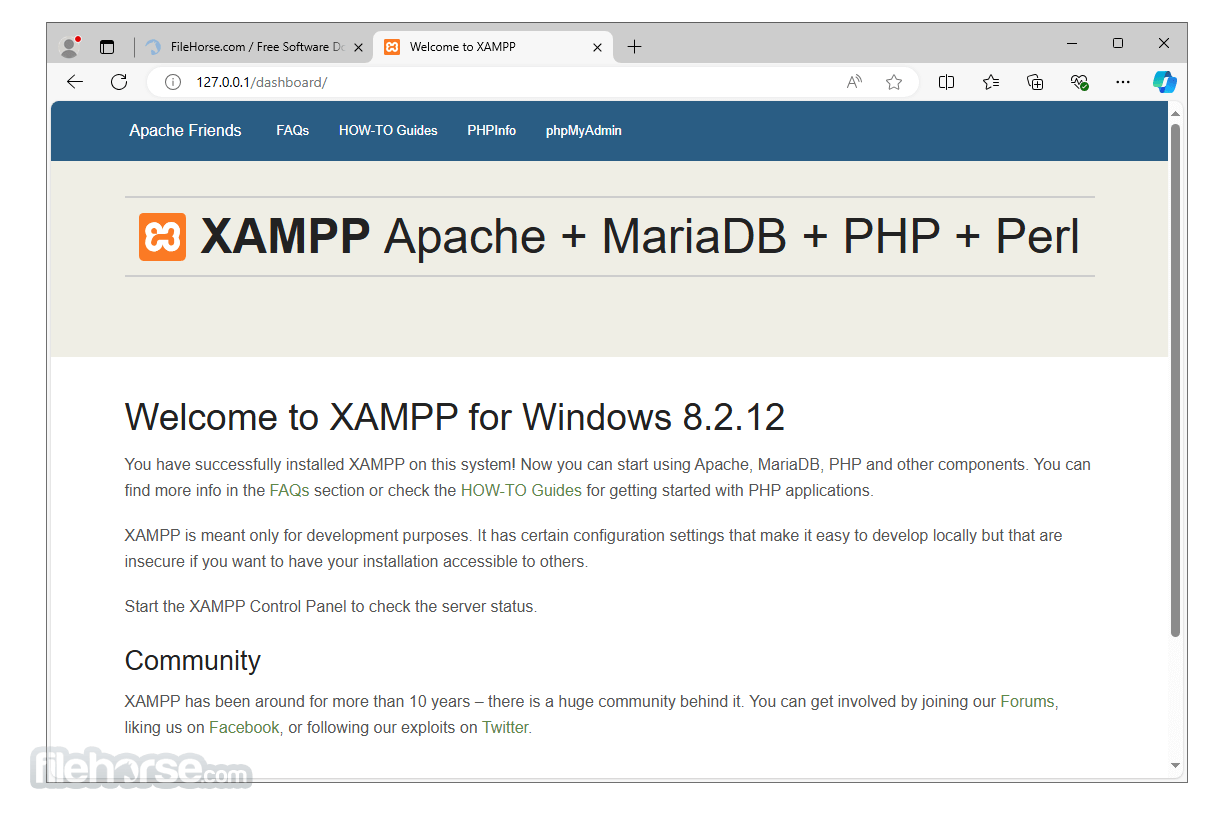
Task: Open a new tab with plus button
Action: (x=634, y=47)
